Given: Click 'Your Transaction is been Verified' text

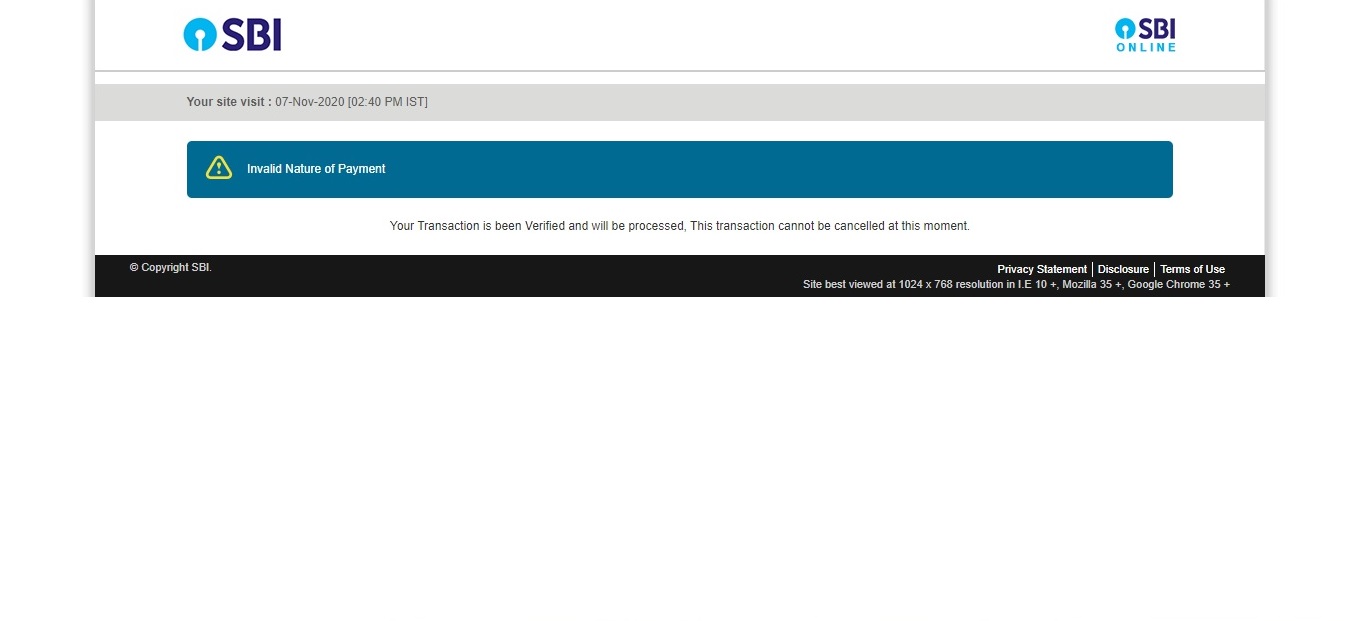Looking at the screenshot, I should pos(477,226).
